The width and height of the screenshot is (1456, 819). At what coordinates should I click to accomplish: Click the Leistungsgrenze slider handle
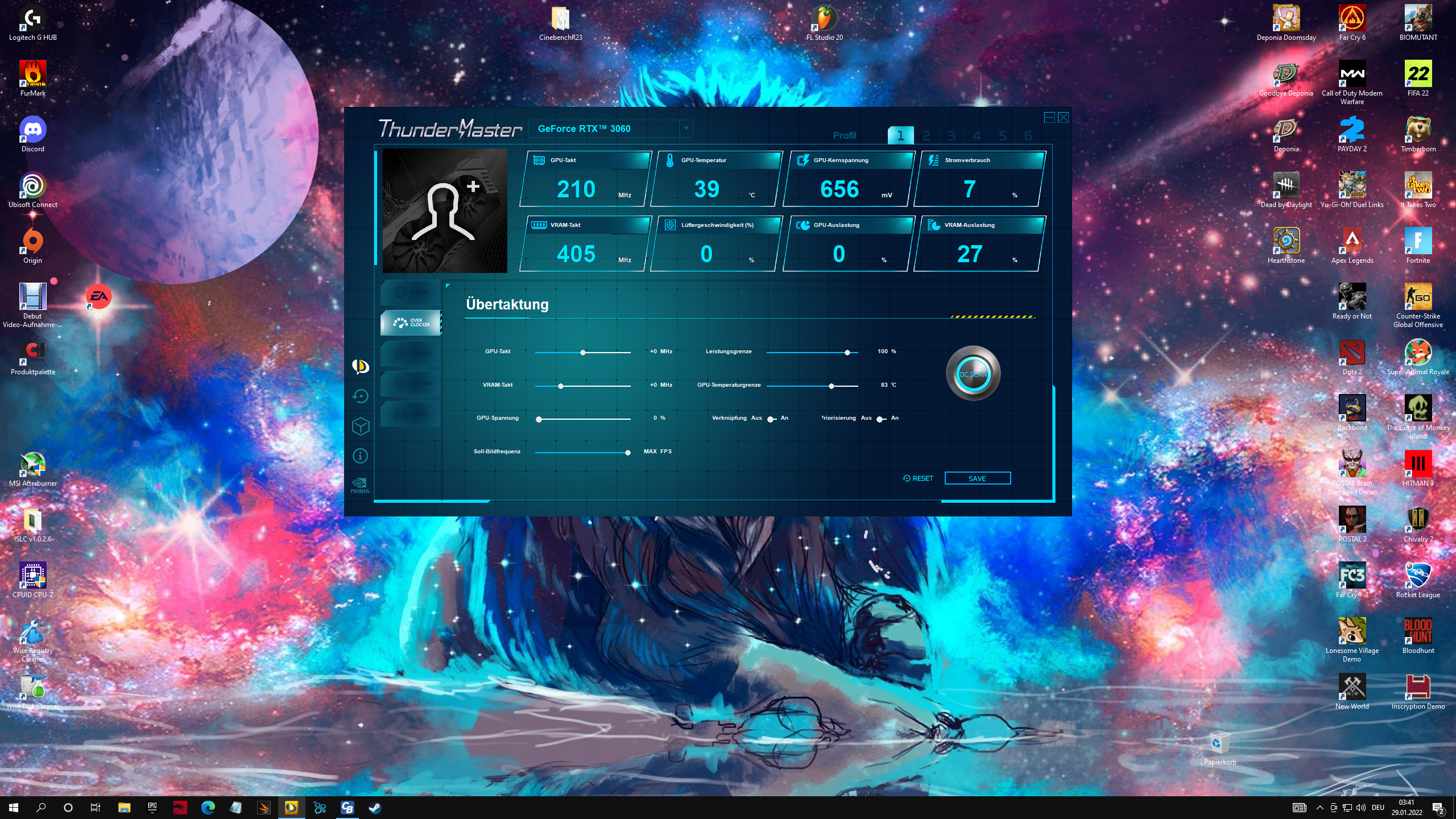[847, 353]
